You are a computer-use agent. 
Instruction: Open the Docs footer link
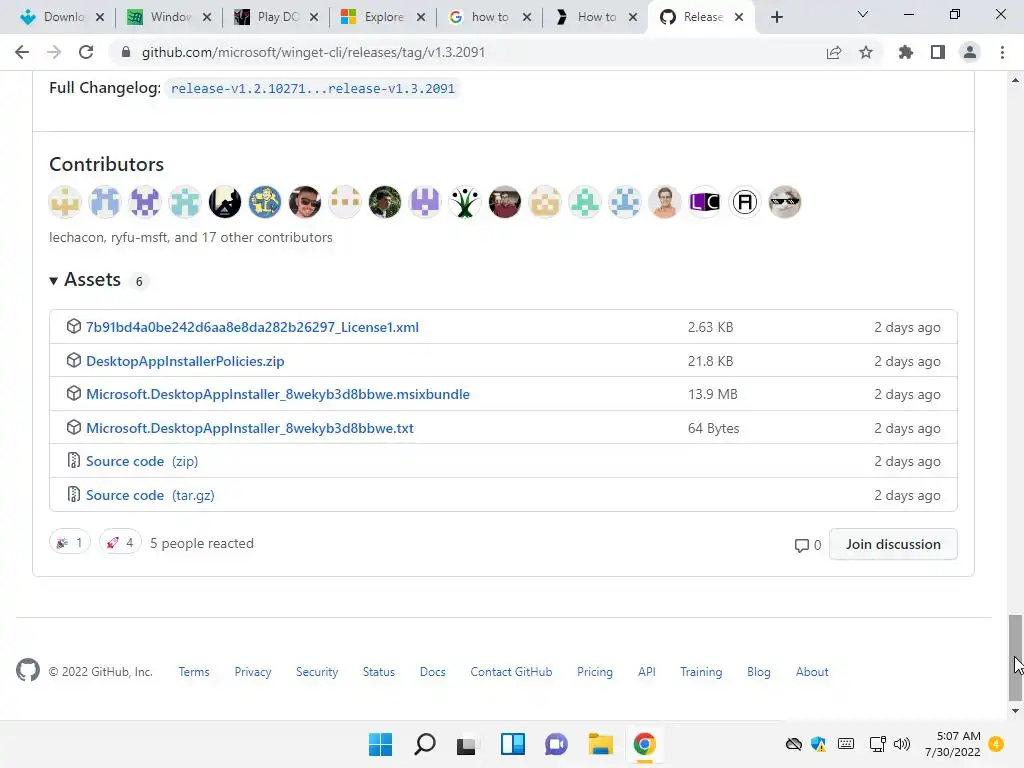coord(432,671)
